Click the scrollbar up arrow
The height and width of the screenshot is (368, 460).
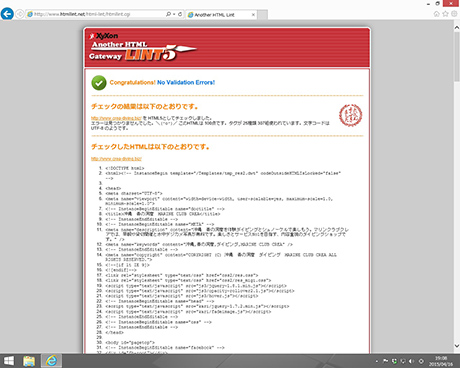click(457, 28)
